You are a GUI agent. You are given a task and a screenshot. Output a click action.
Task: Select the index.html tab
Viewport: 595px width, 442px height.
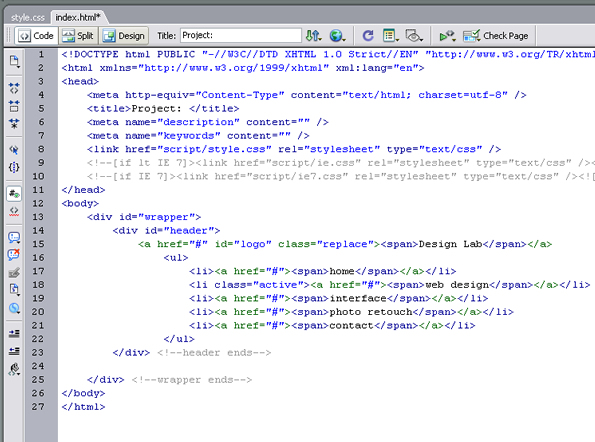point(78,17)
